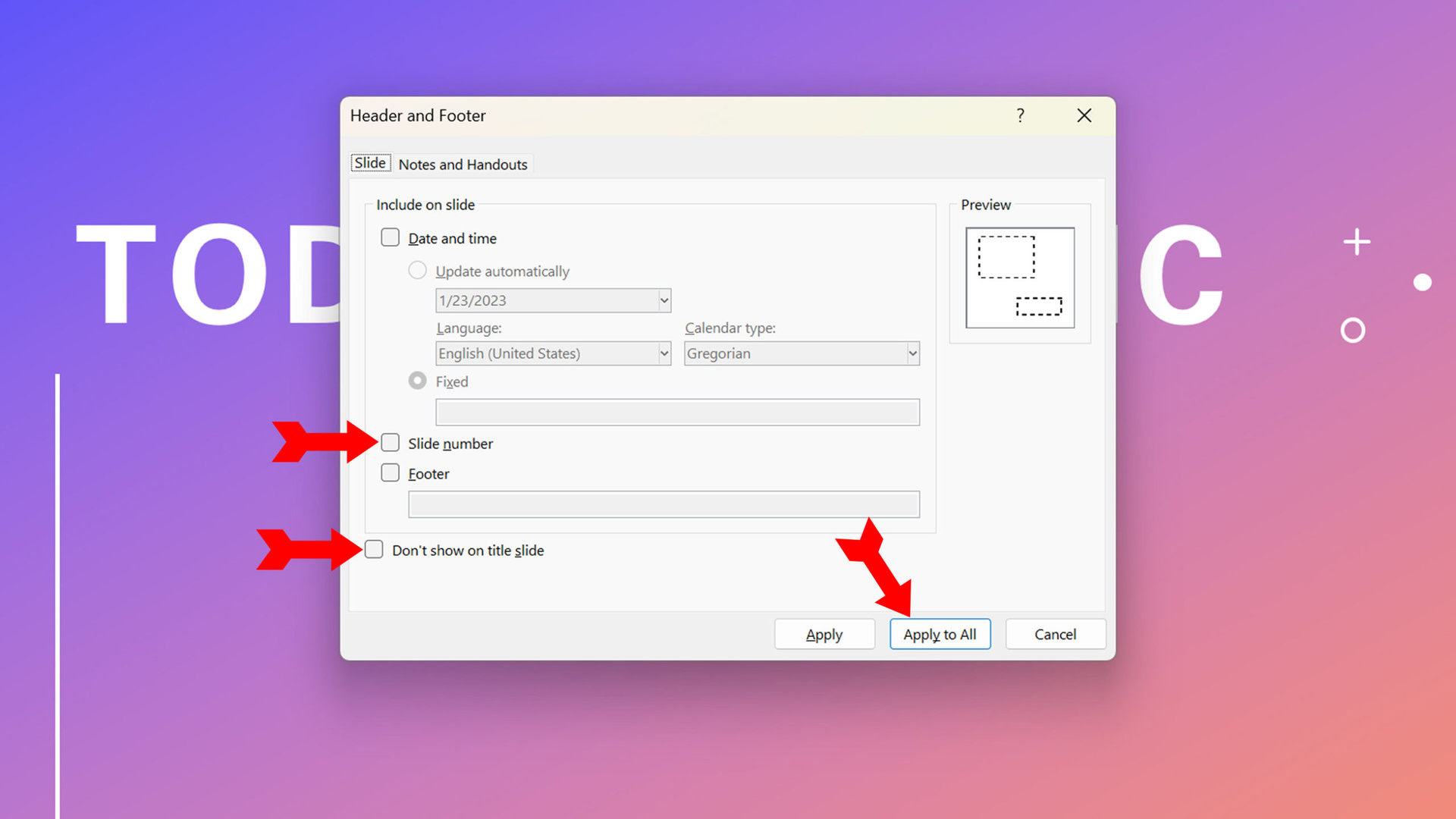
Task: Switch to the Notes and Handouts tab
Action: point(463,165)
